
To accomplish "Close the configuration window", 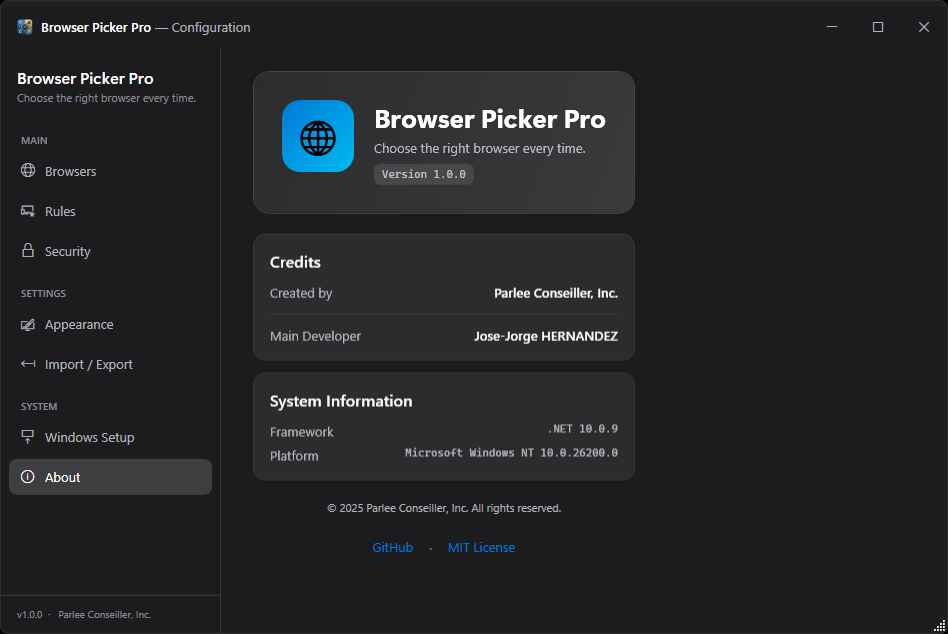I will pyautogui.click(x=924, y=27).
